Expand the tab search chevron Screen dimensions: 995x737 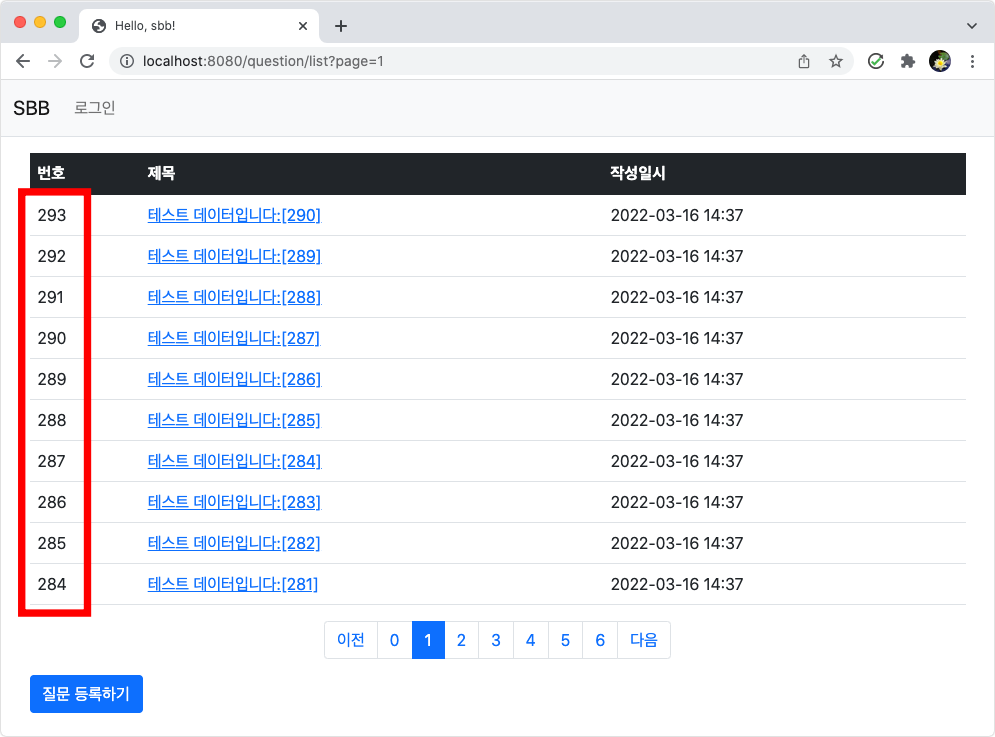click(972, 26)
